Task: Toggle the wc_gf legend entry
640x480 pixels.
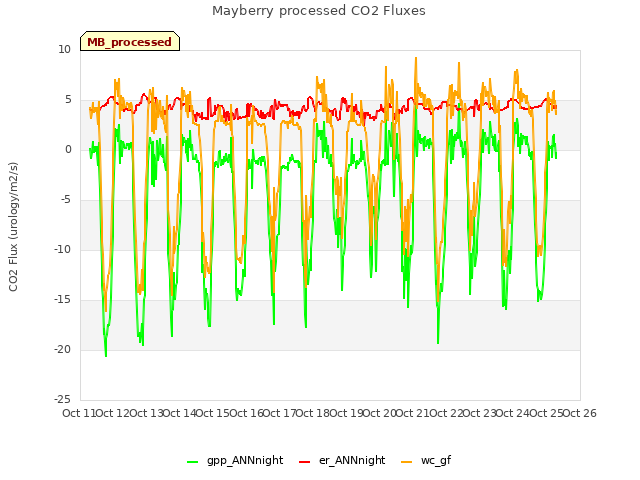Action: pyautogui.click(x=426, y=461)
